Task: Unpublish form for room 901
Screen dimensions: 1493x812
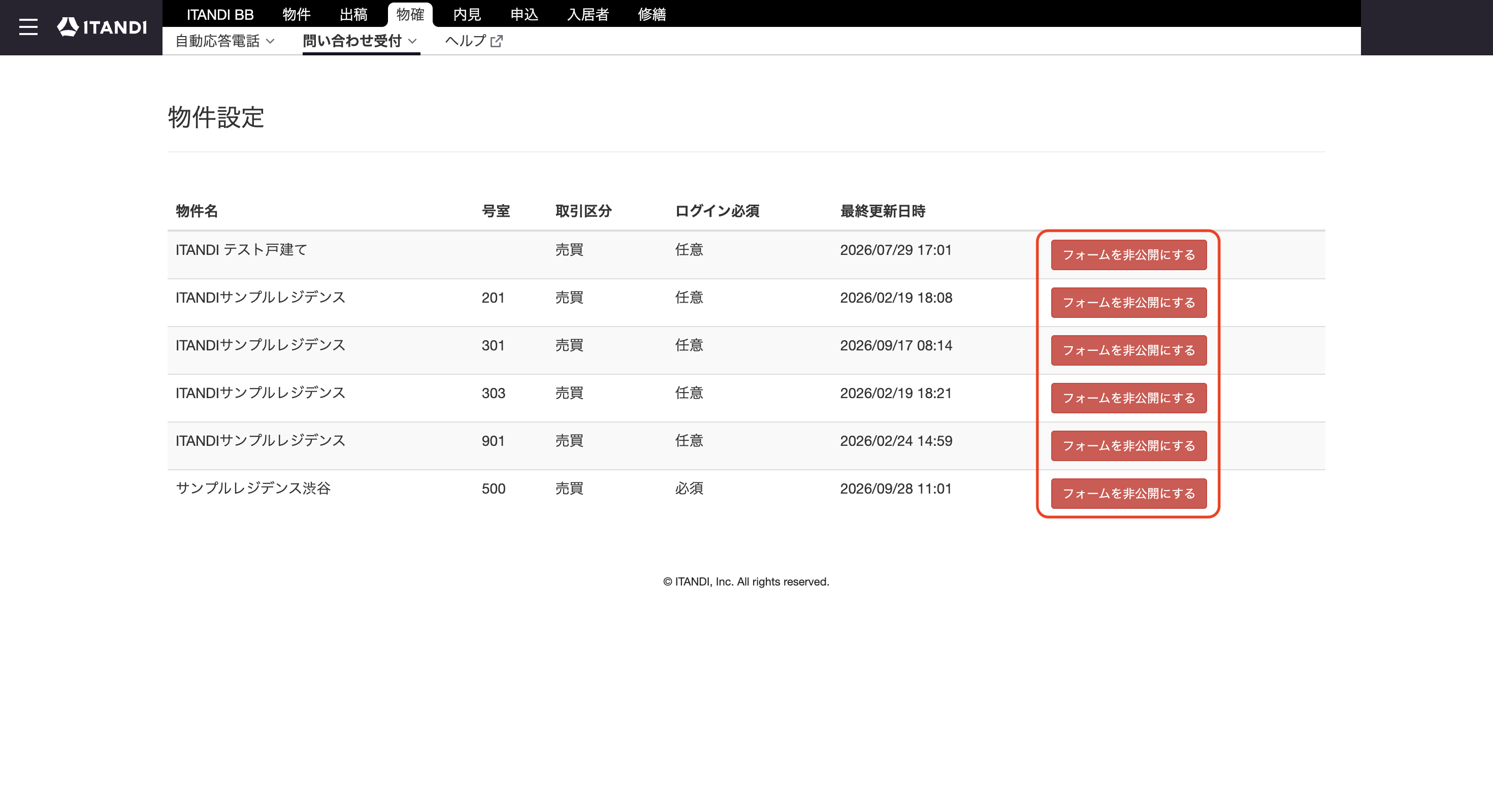Action: [1128, 446]
